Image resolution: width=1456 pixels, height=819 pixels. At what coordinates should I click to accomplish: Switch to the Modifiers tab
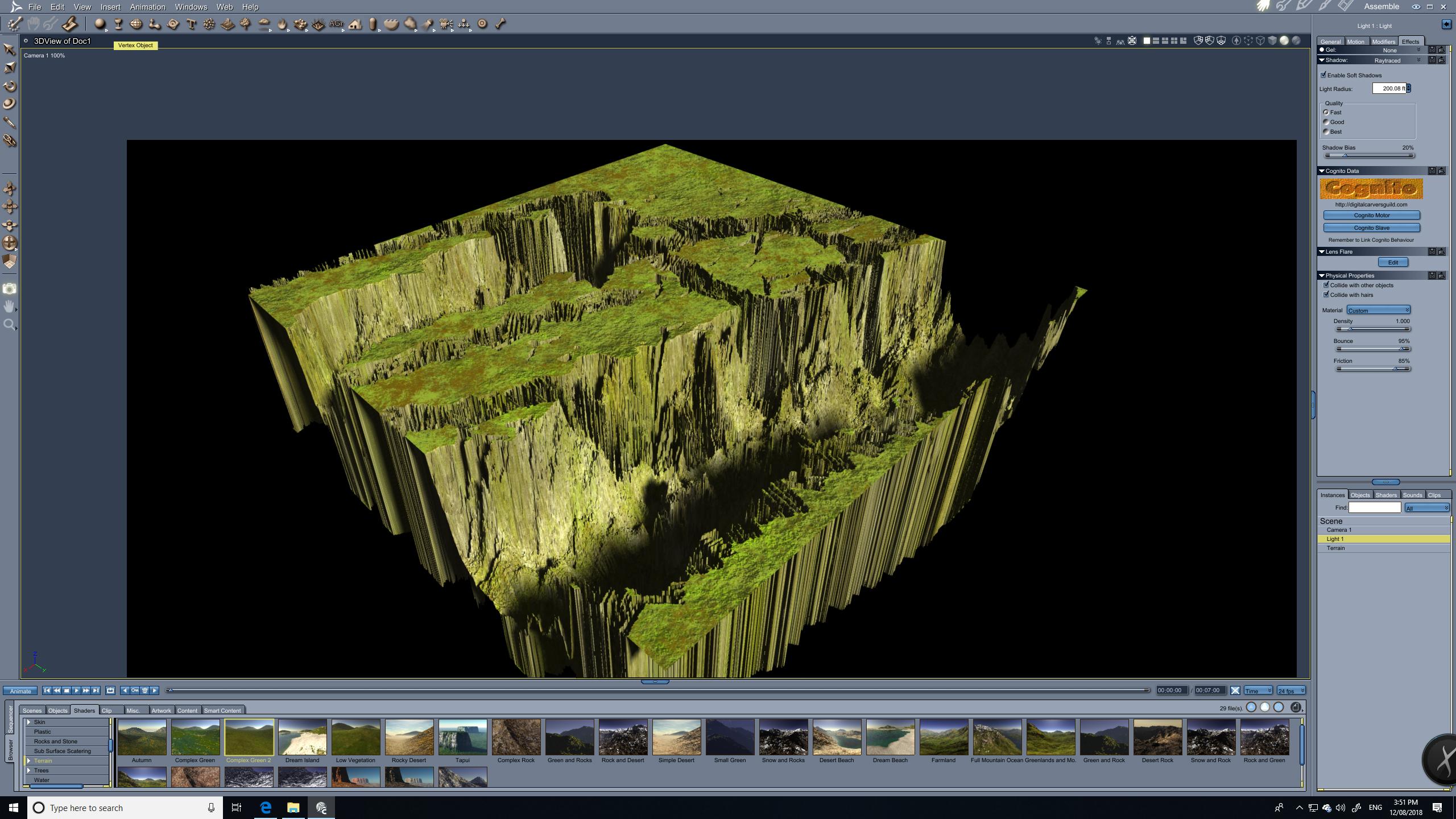(1383, 42)
